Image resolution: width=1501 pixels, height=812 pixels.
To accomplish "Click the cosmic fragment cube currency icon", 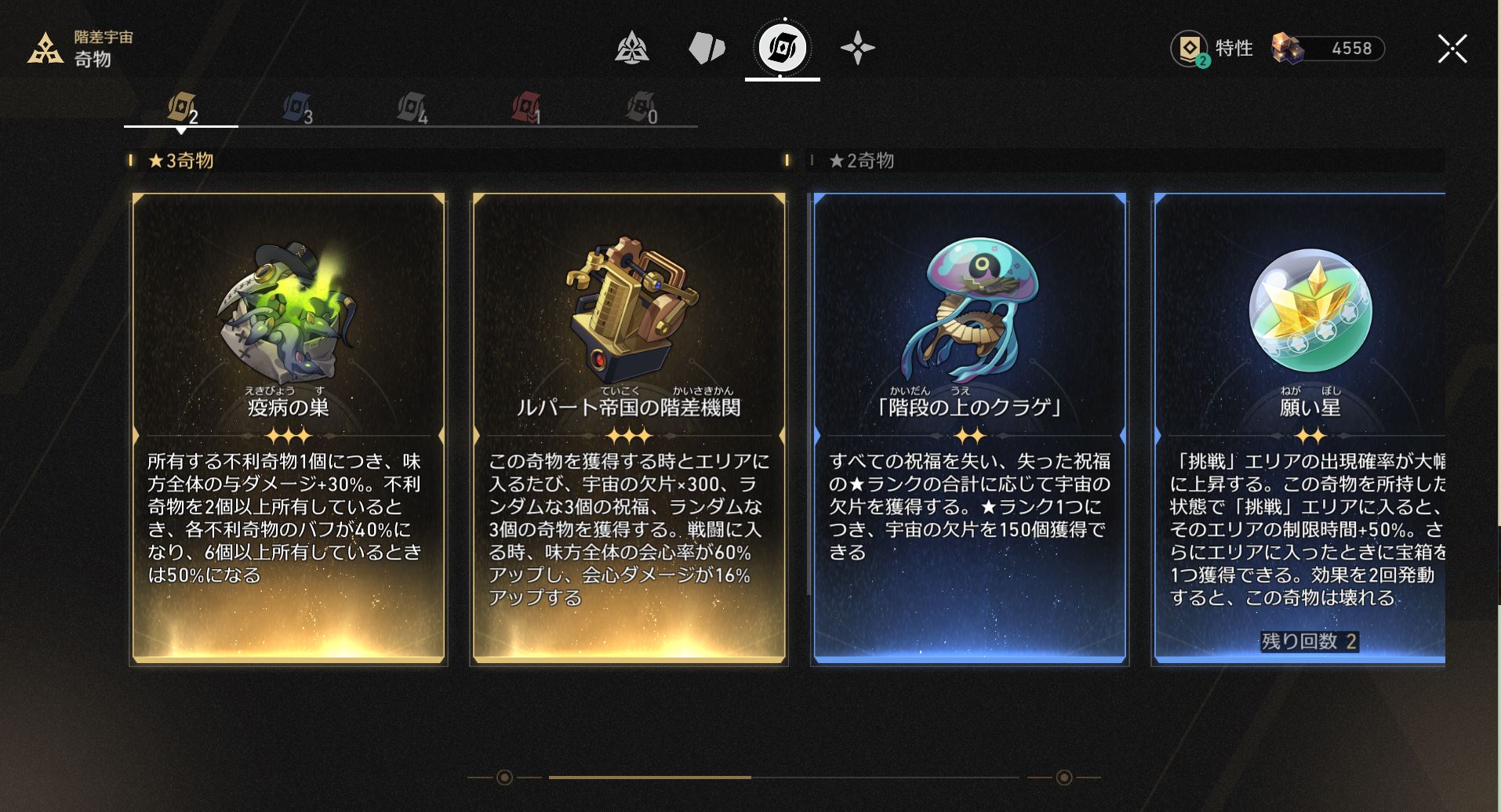I will [1287, 49].
